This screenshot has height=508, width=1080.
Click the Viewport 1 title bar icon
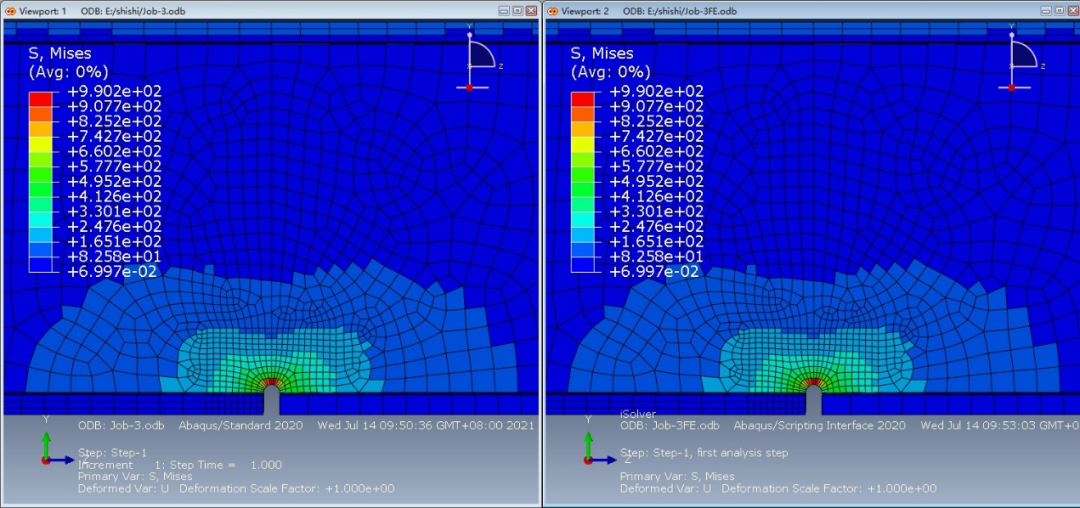tap(10, 11)
